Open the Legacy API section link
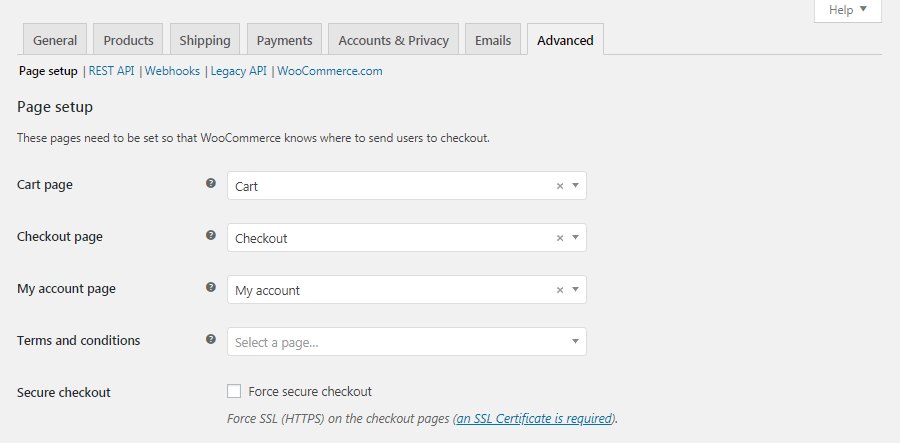 click(238, 71)
